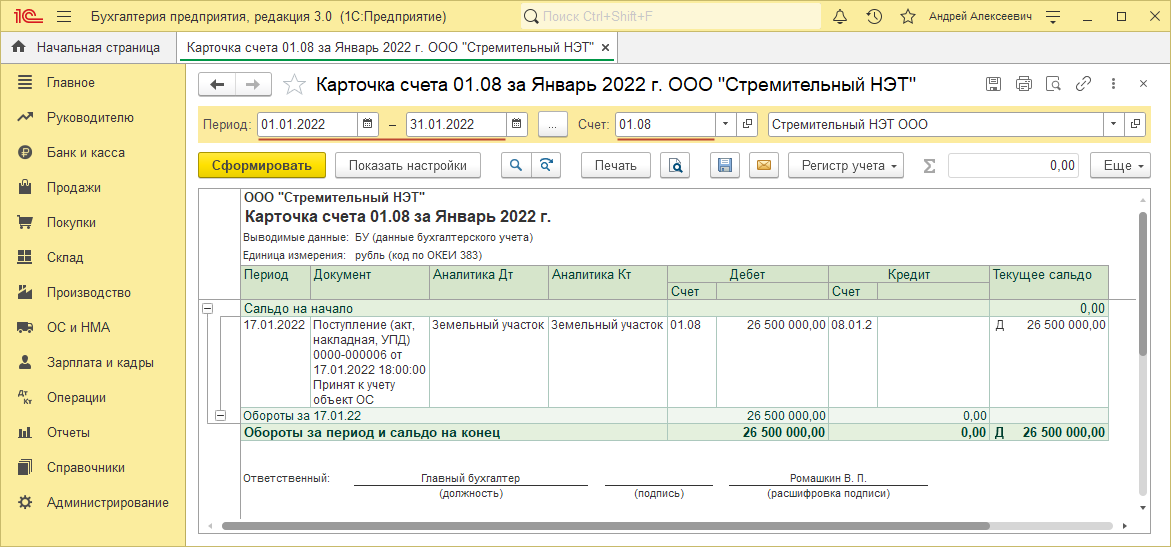Screen dimensions: 1171x547
Task: Open the account 01.08 form icon
Action: coord(747,125)
